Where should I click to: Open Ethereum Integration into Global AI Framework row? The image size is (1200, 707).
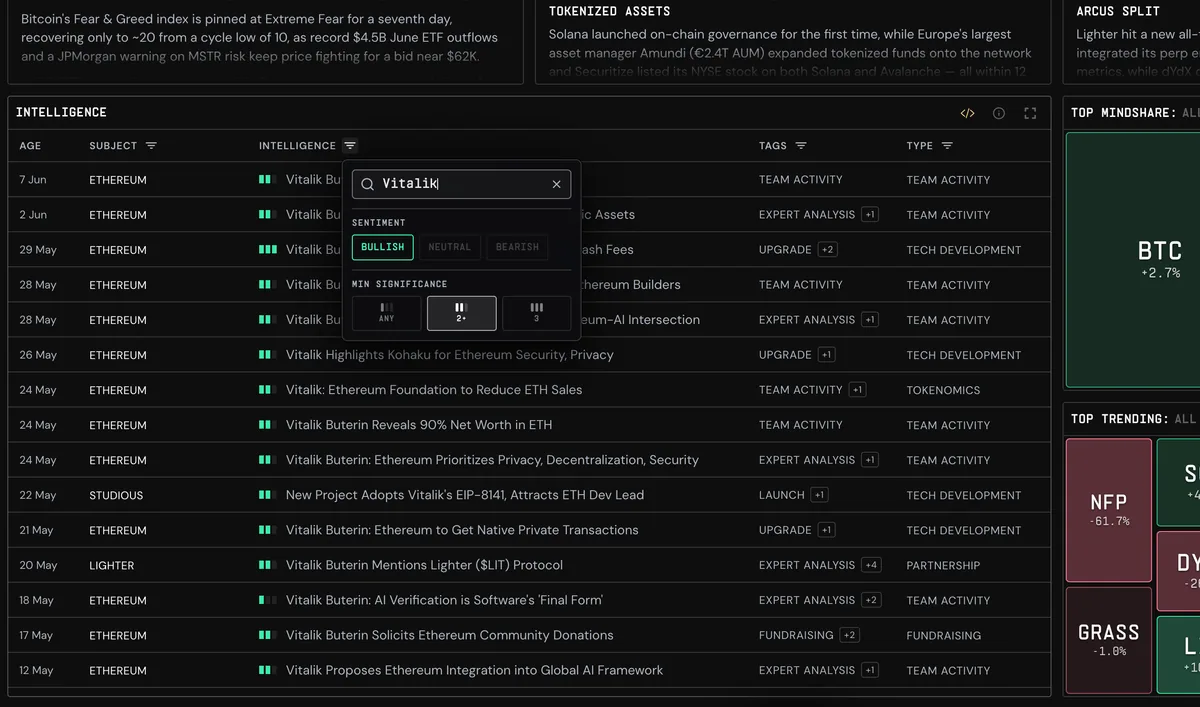[529, 670]
